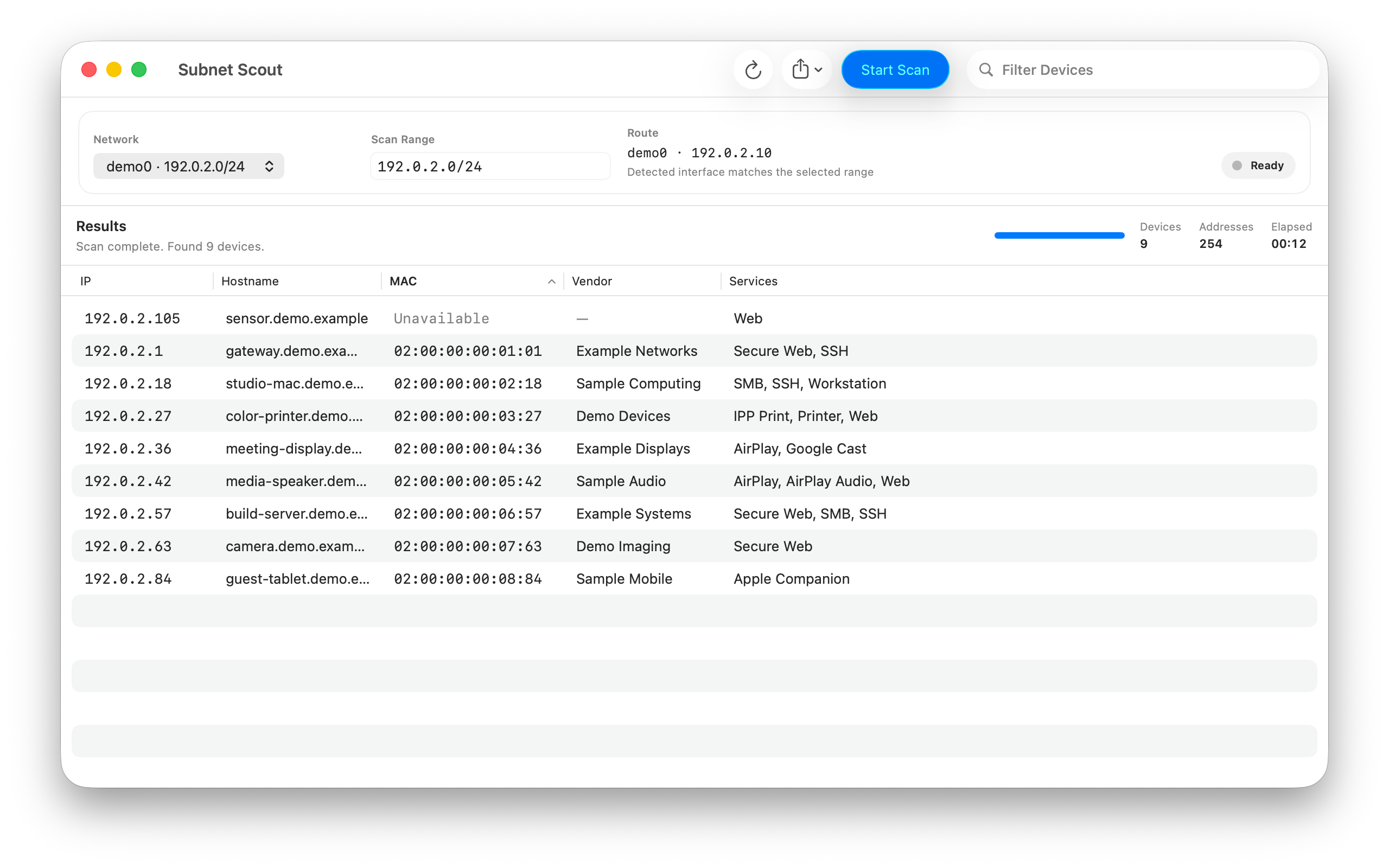
Task: Sort by the MAC column header
Action: (x=403, y=282)
